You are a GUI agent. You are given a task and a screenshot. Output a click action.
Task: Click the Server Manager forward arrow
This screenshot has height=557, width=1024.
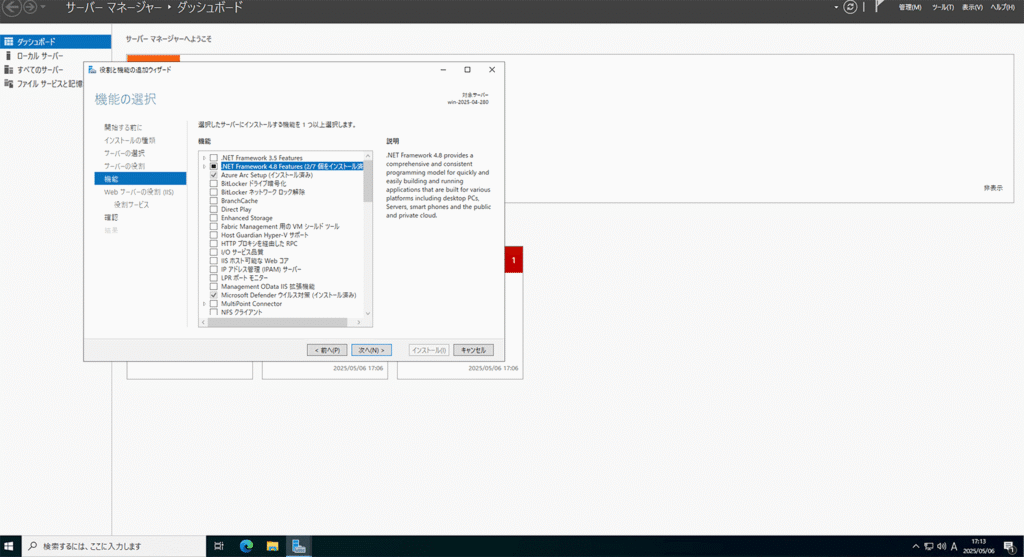pos(29,8)
